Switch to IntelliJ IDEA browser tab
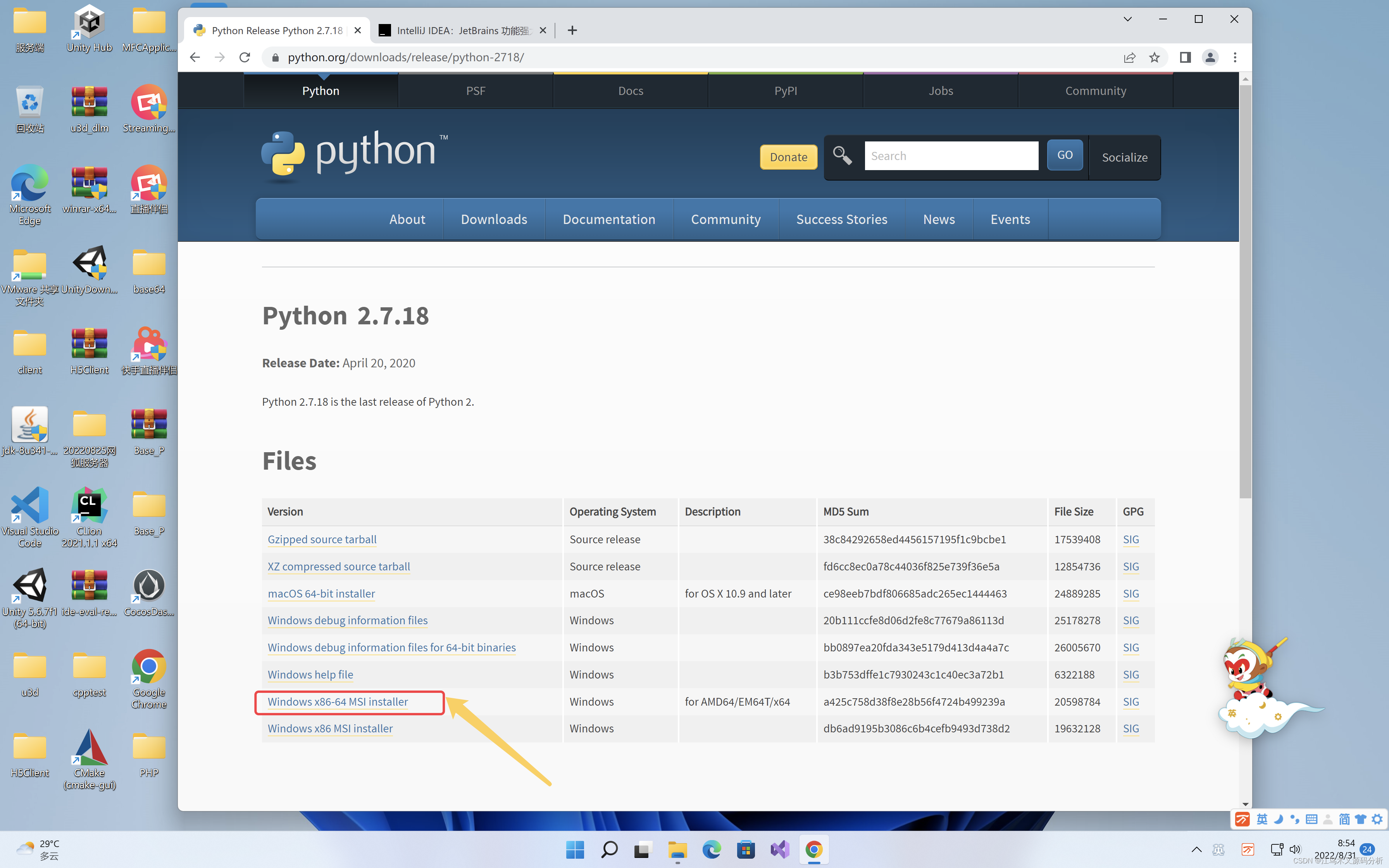The height and width of the screenshot is (868, 1389). tap(462, 31)
